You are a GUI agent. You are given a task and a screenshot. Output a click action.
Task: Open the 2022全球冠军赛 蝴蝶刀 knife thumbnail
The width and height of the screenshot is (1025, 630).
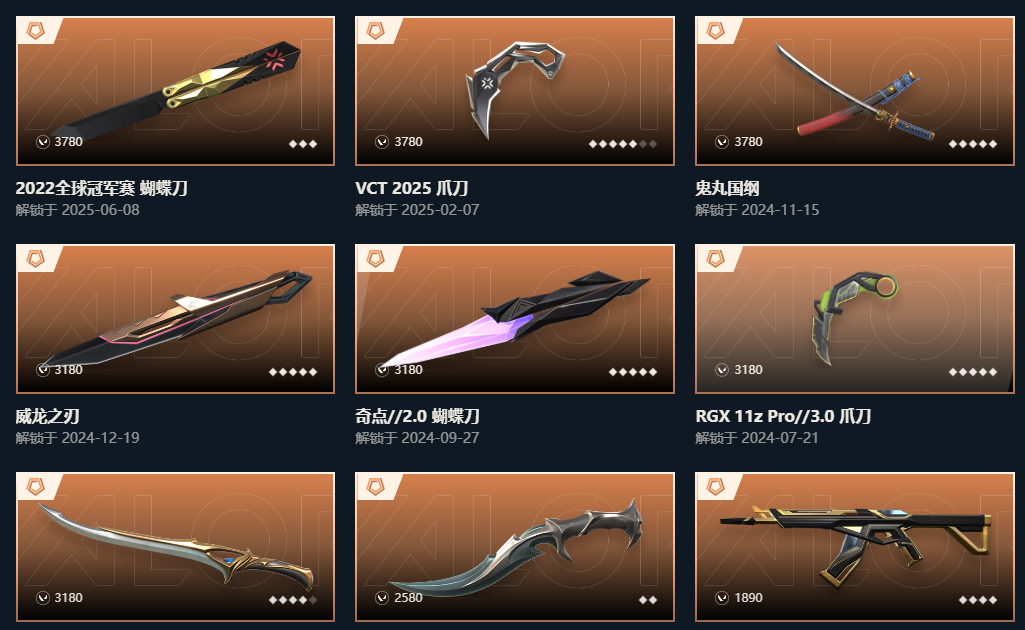(175, 91)
